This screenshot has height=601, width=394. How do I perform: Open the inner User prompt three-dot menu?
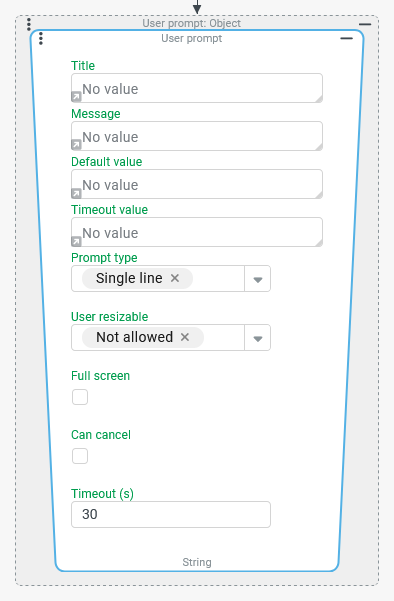coord(41,38)
